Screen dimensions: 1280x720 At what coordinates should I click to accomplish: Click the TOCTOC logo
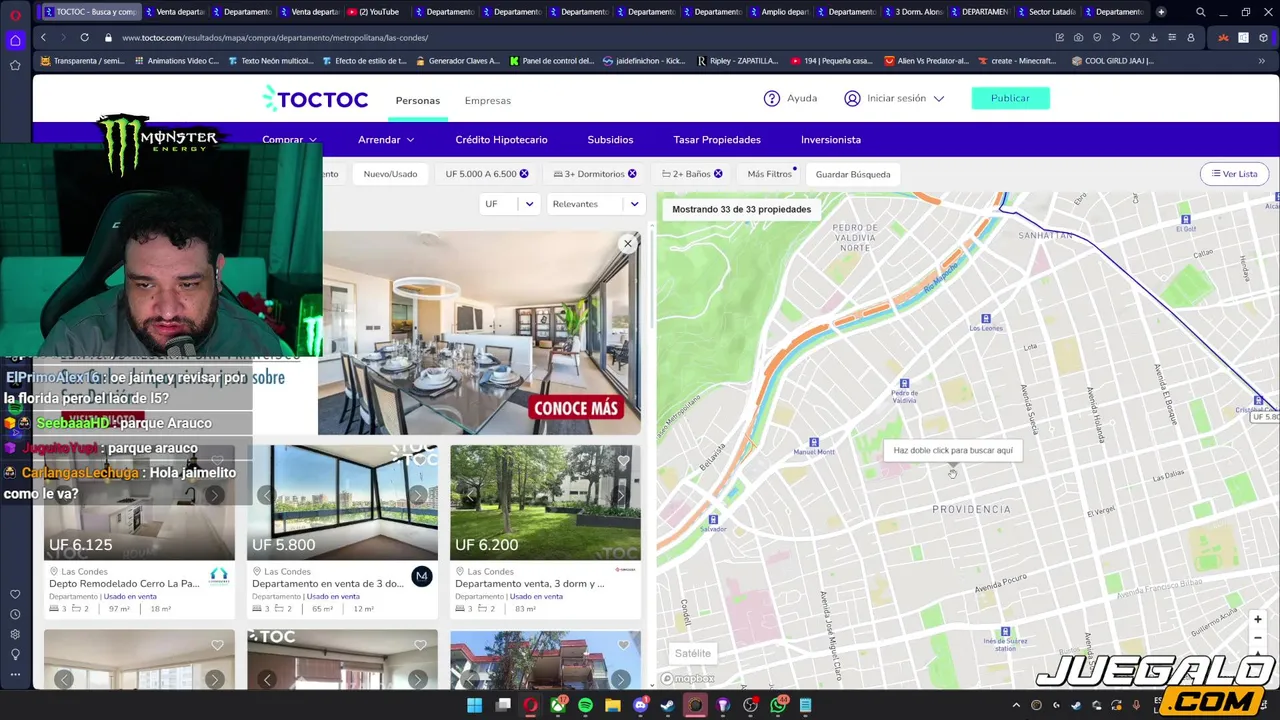point(315,98)
